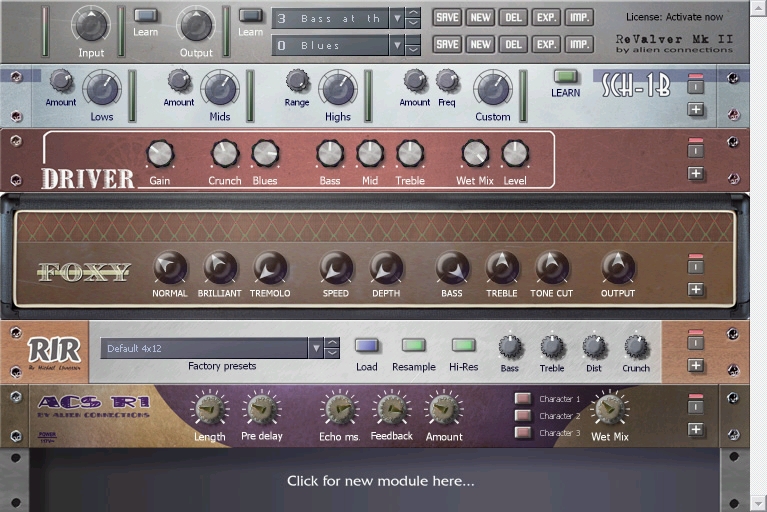This screenshot has height=512, width=767.
Task: Step up RIR factory preset
Action: (332, 343)
